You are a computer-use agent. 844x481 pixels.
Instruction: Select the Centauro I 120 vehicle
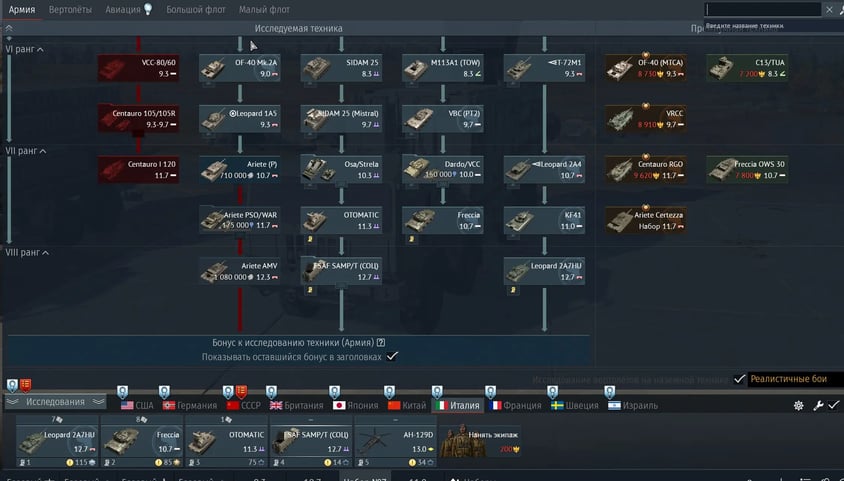click(x=137, y=169)
